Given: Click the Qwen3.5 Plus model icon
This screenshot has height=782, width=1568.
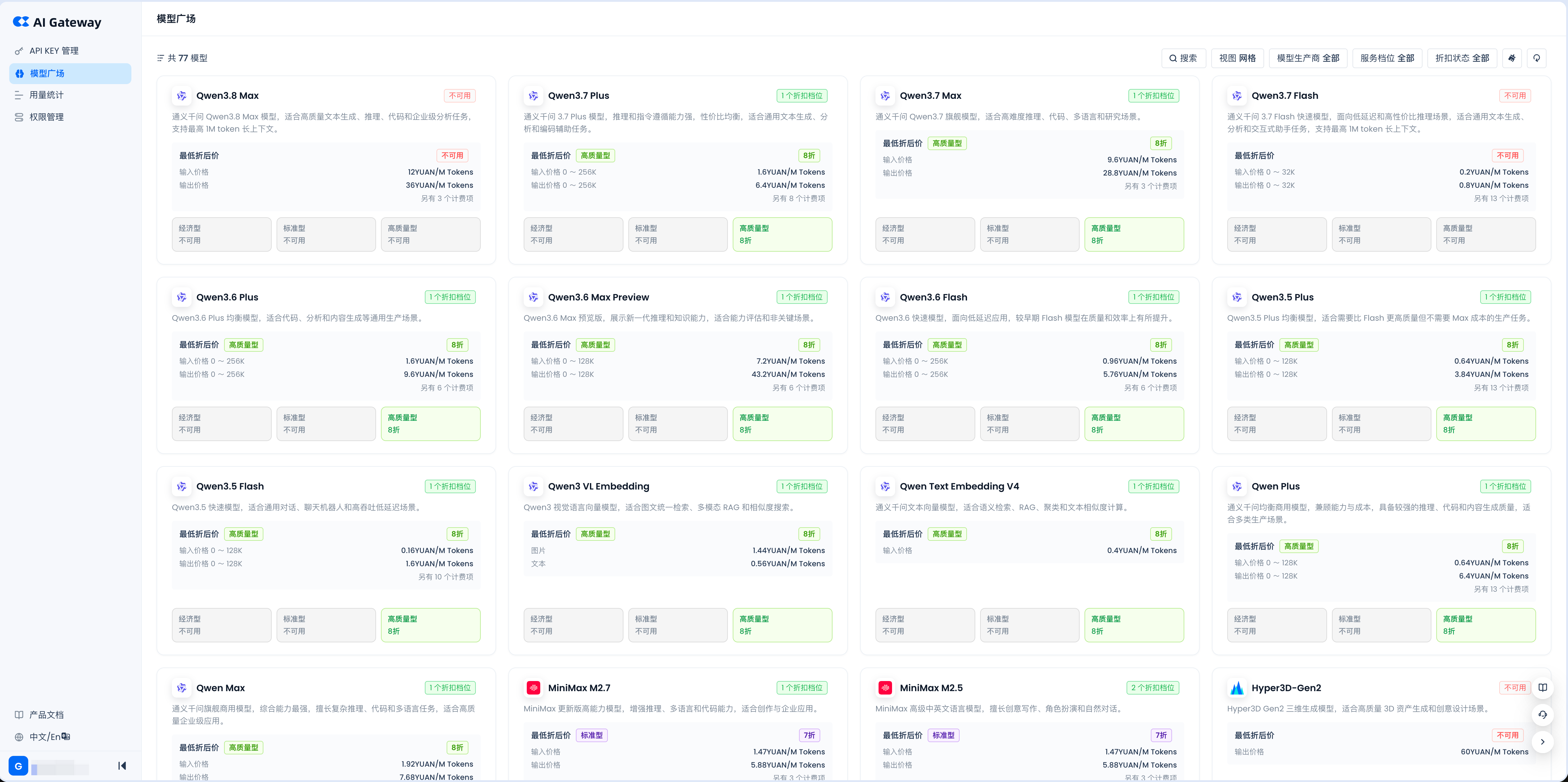Looking at the screenshot, I should (x=1237, y=297).
